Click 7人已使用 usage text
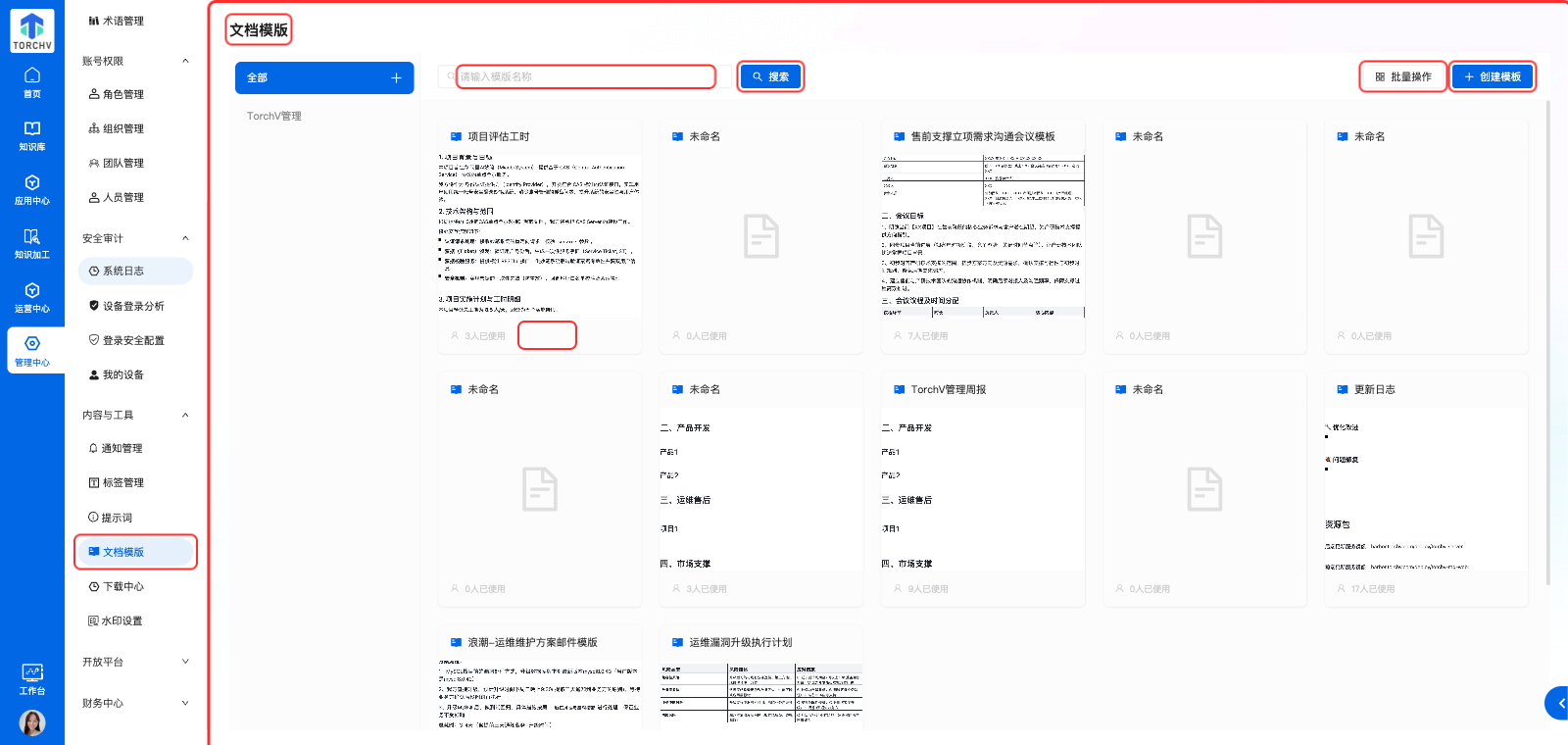This screenshot has height=745, width=1568. (x=928, y=336)
